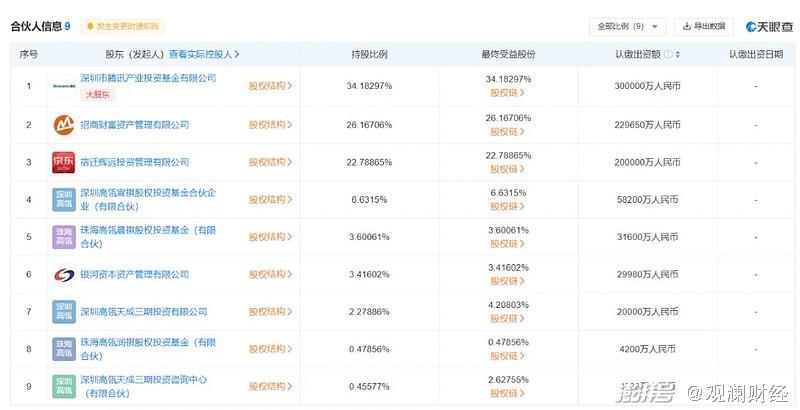
Task: Click the 200000万人民币 cell
Action: point(647,162)
